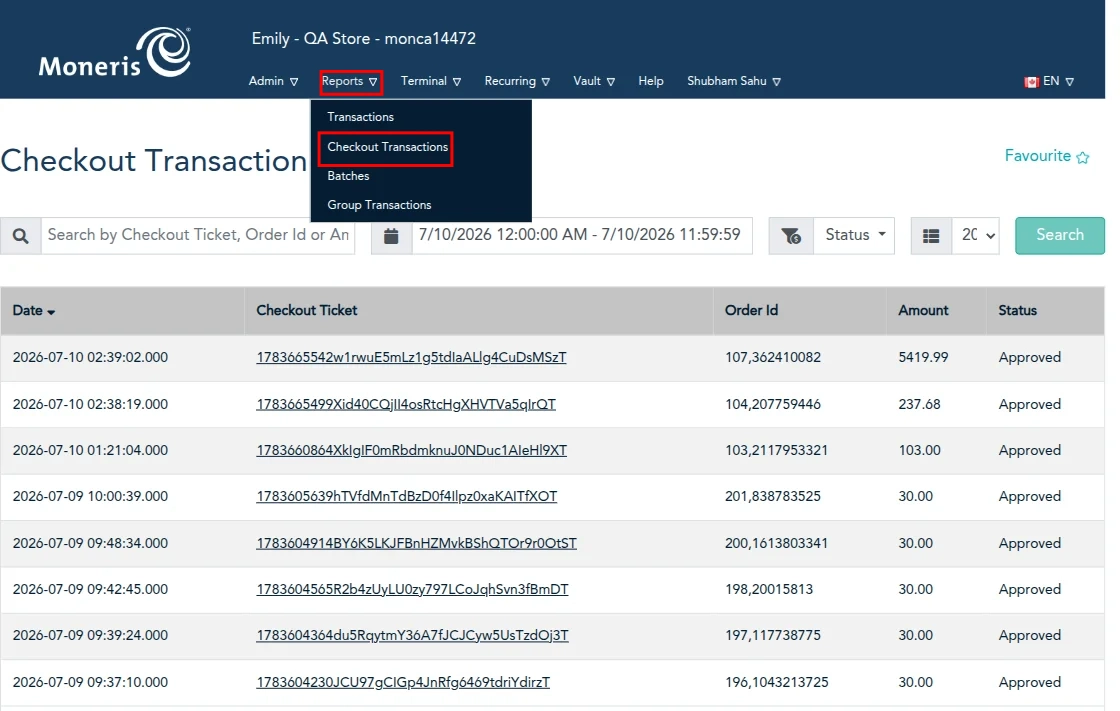Open ticket link for order 104,207759446

click(406, 404)
